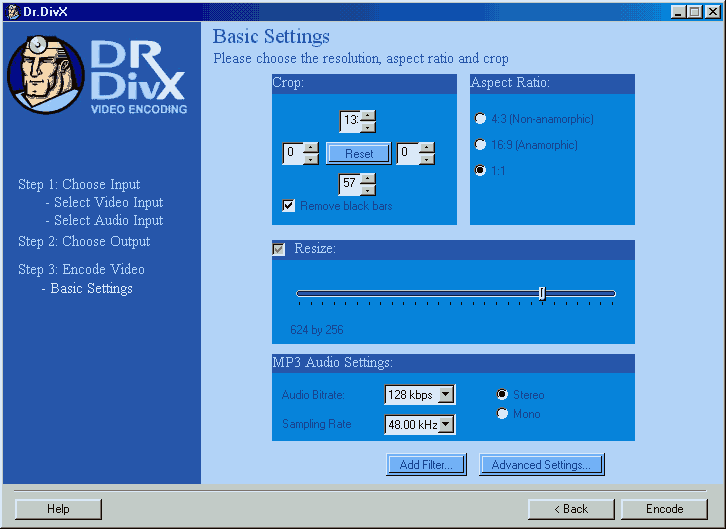726x529 pixels.
Task: Select the 16:9 (Anamorphic) aspect ratio
Action: click(x=481, y=145)
